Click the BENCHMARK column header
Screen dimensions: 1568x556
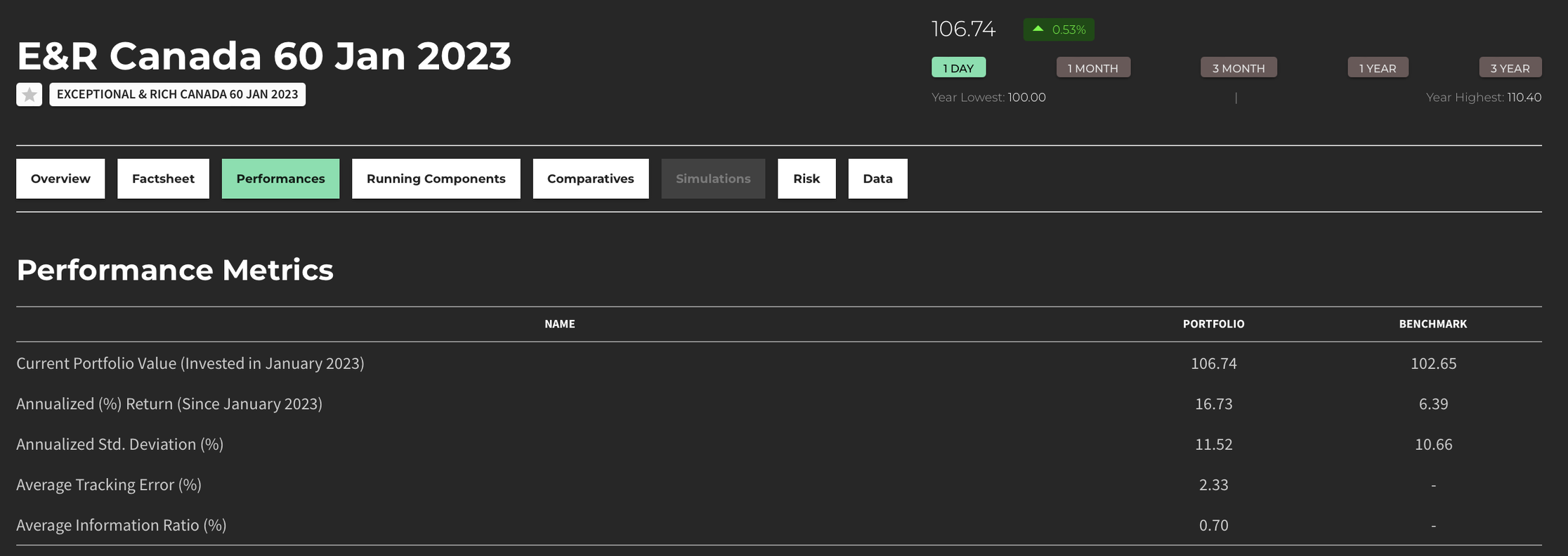(x=1432, y=324)
